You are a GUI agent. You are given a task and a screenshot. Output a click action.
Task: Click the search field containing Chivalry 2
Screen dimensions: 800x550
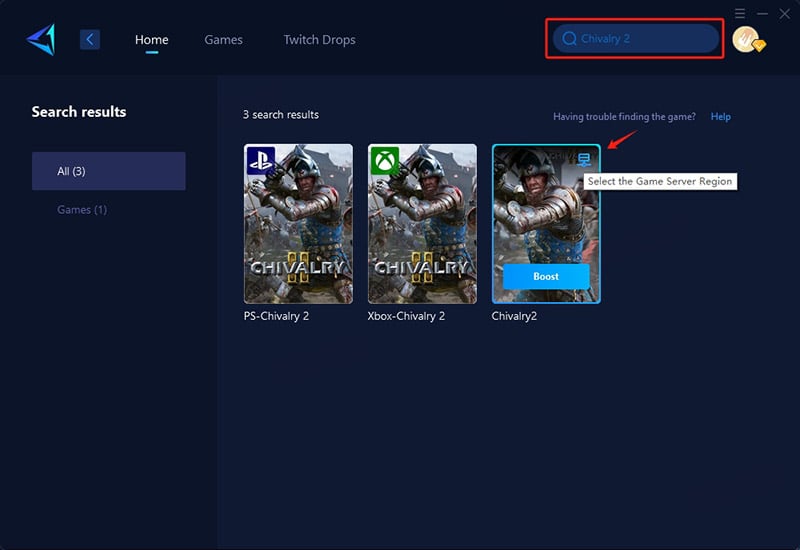click(636, 39)
